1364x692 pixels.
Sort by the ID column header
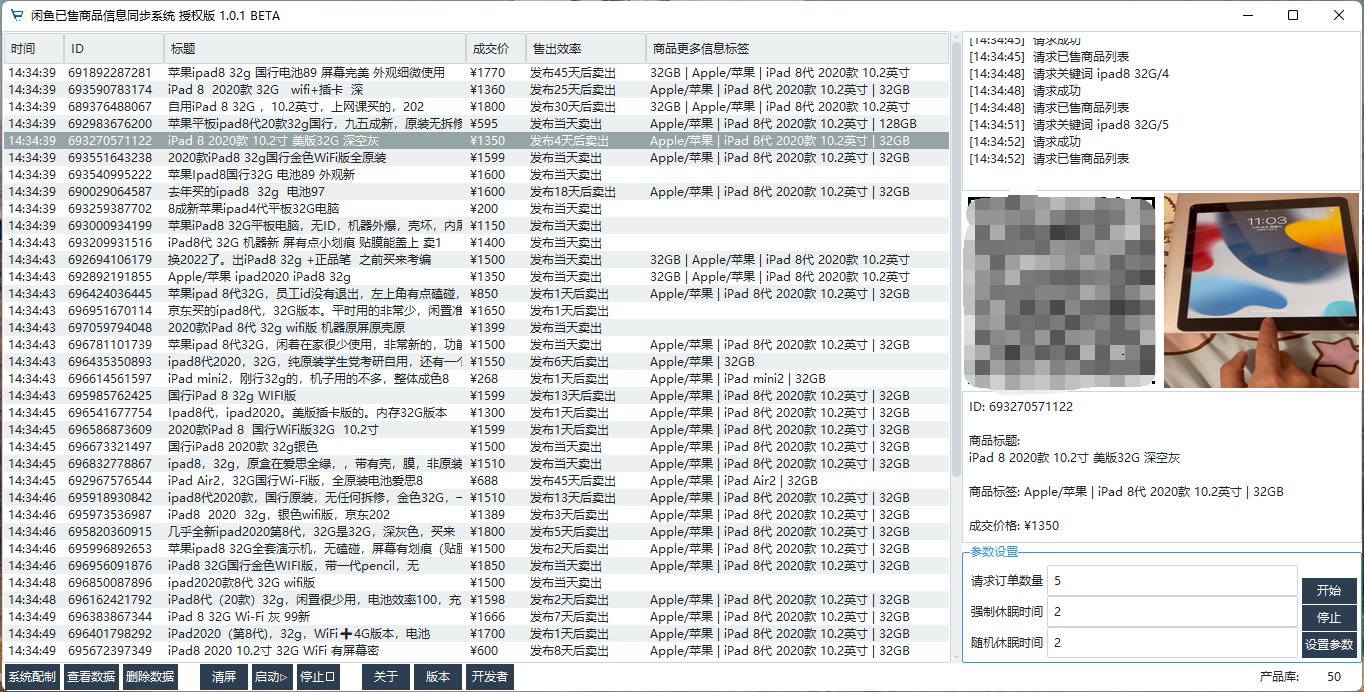coord(115,48)
